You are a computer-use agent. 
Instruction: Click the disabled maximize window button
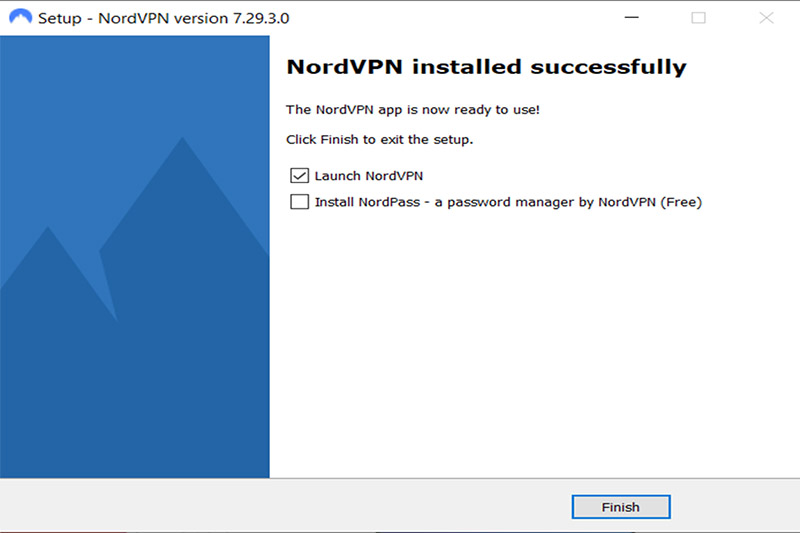(x=698, y=18)
